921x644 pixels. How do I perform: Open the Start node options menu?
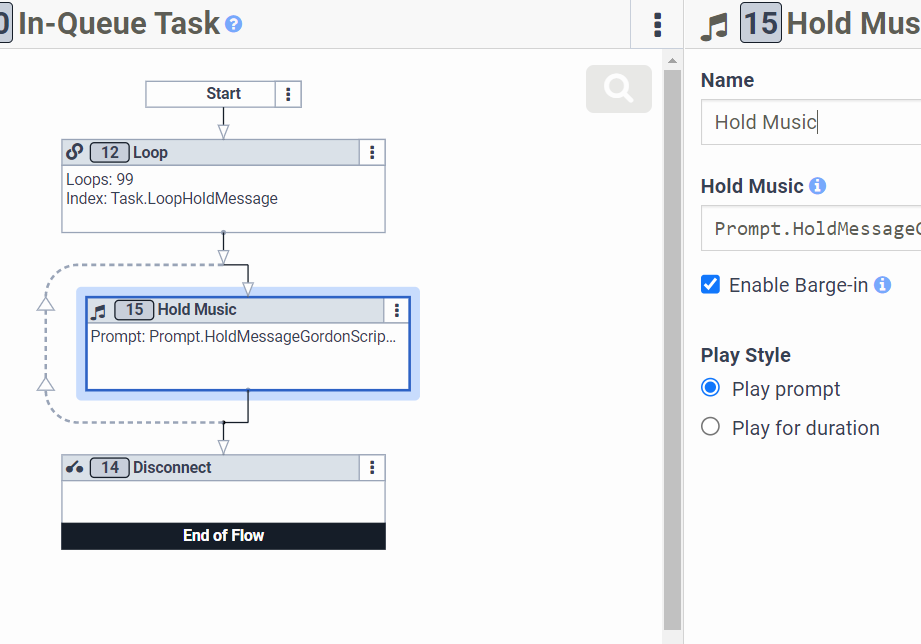[x=288, y=94]
